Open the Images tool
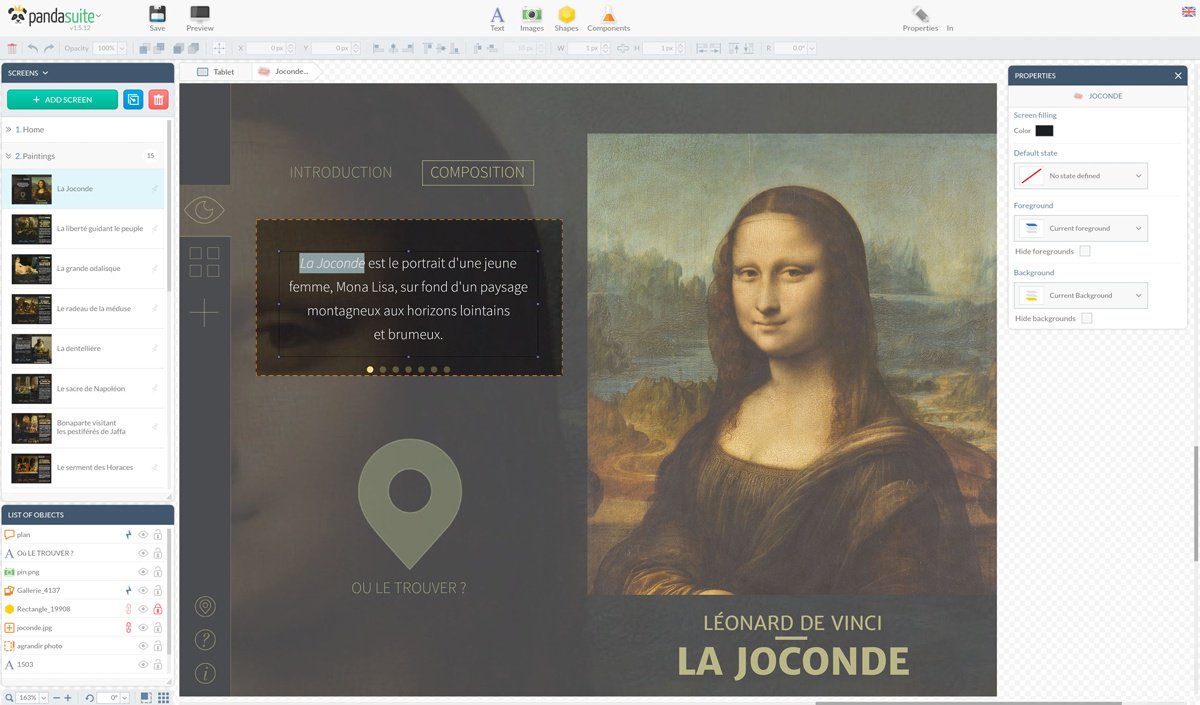The height and width of the screenshot is (705, 1200). (x=532, y=18)
